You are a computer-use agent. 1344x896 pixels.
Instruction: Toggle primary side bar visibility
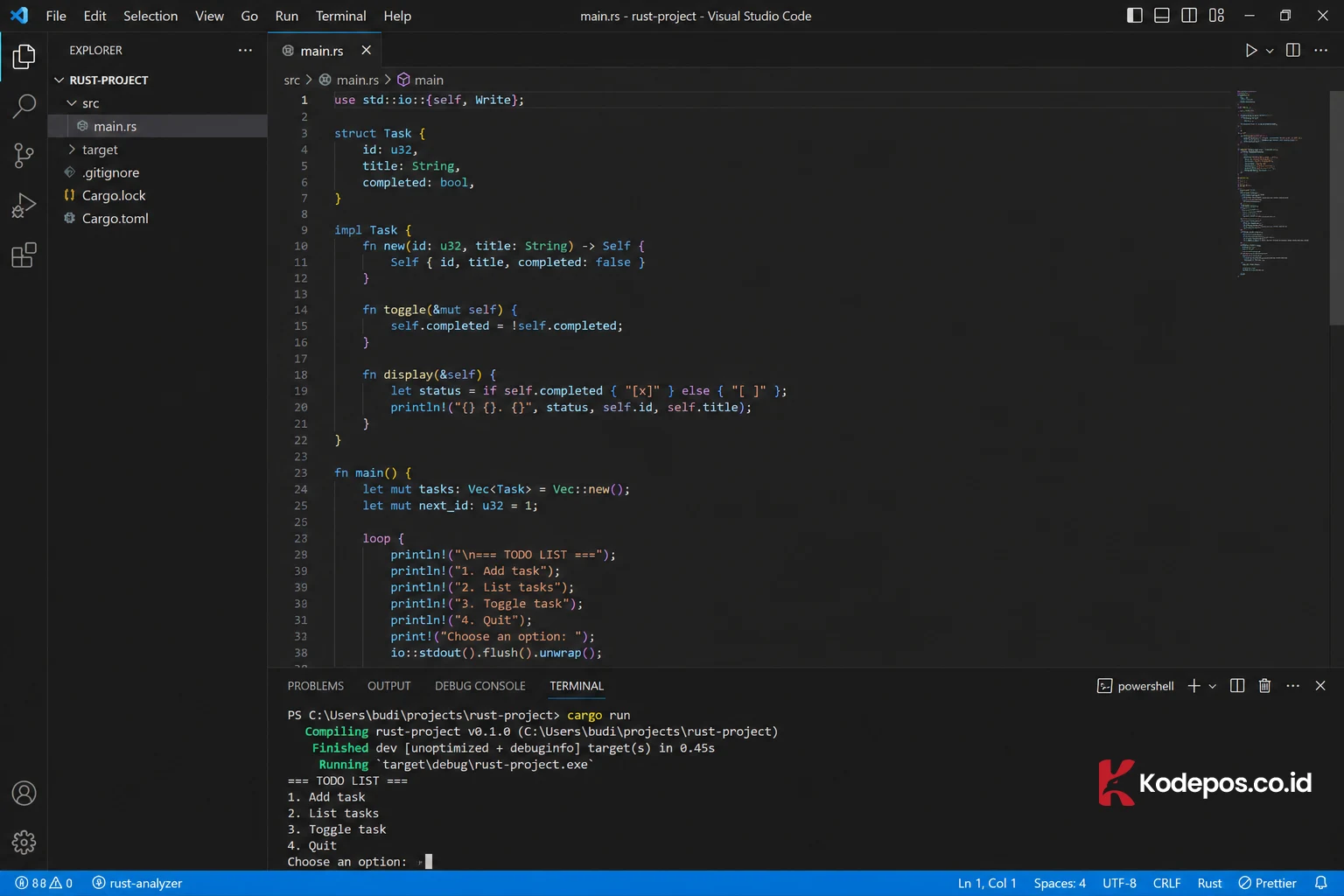coord(1135,16)
